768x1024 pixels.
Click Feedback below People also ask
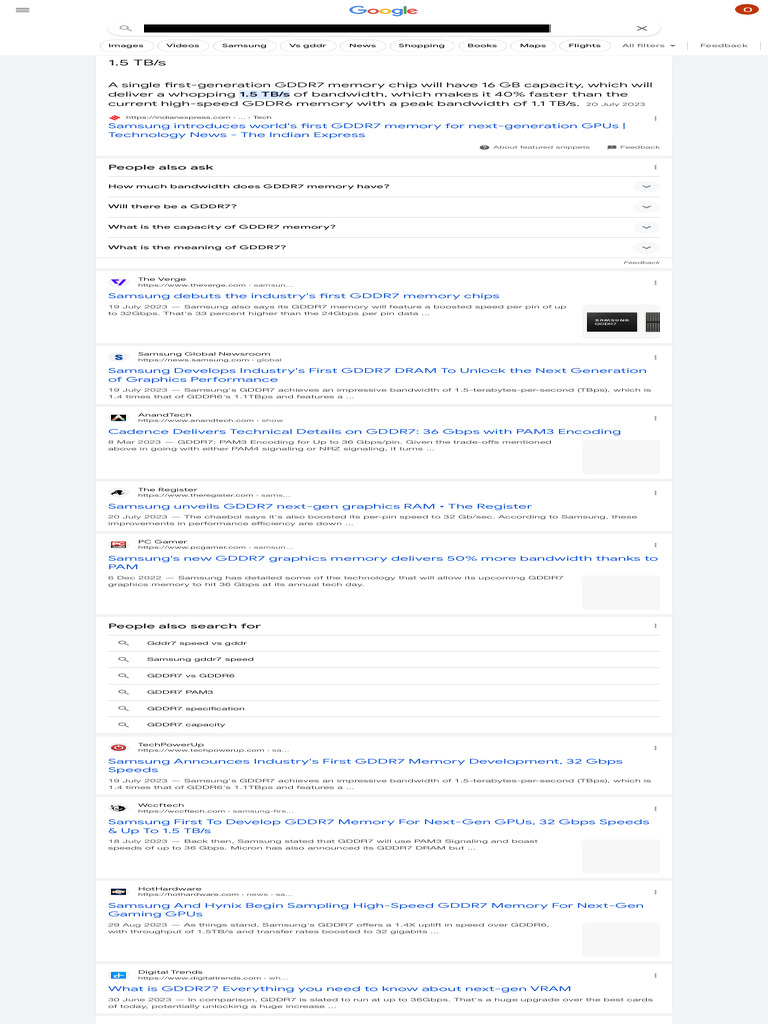(641, 263)
